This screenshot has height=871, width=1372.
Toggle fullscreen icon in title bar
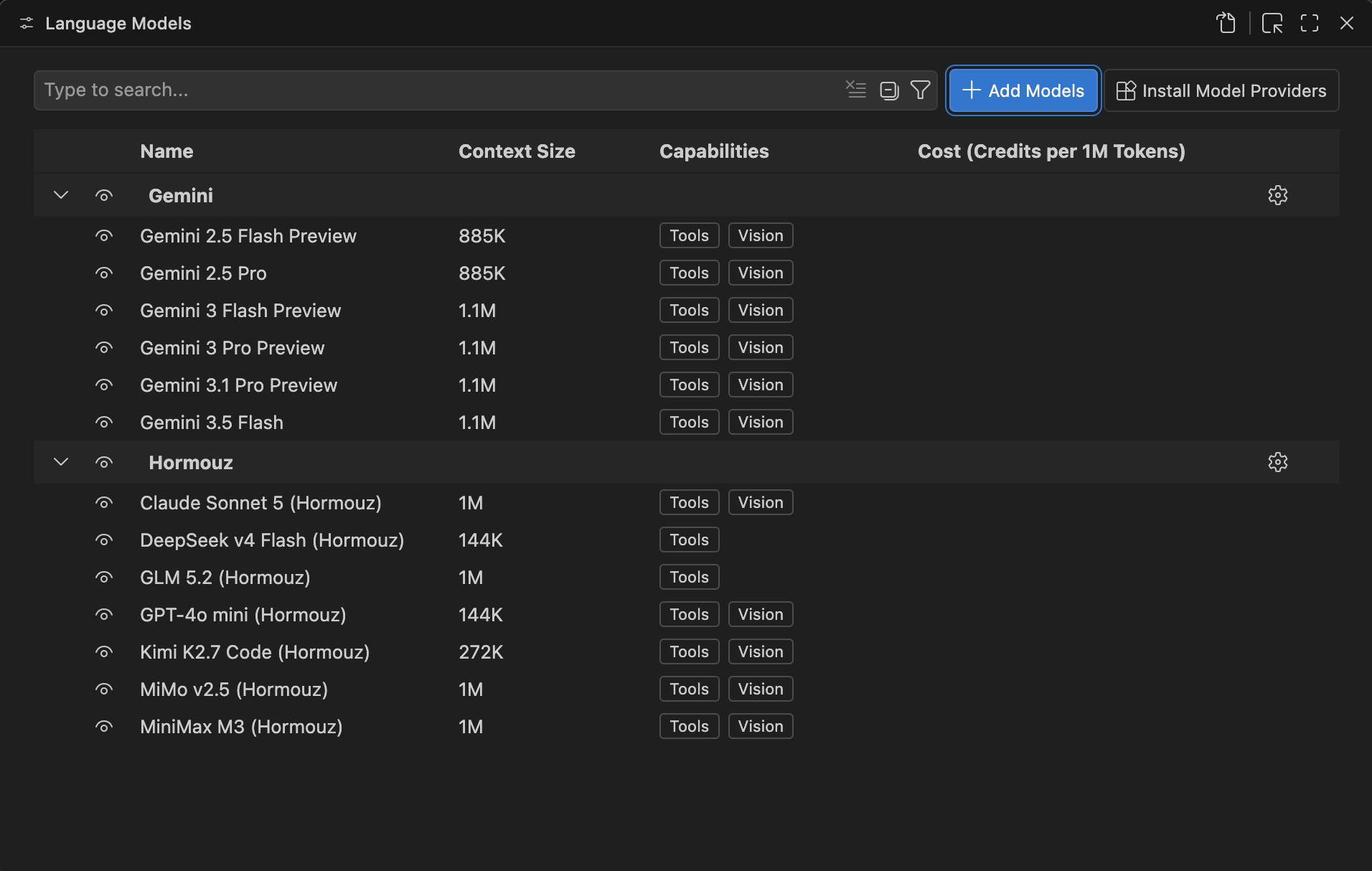pos(1310,24)
